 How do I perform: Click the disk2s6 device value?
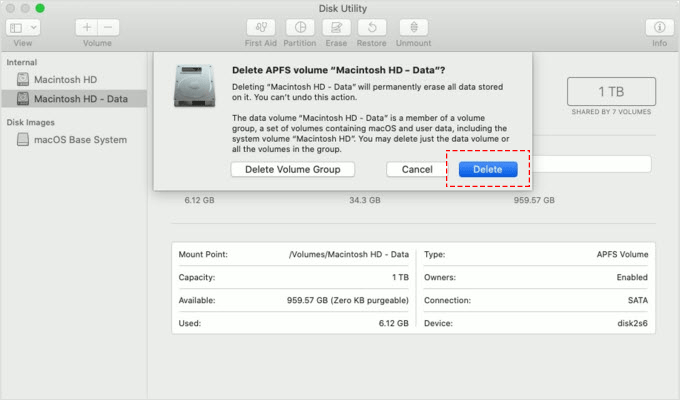pos(632,323)
